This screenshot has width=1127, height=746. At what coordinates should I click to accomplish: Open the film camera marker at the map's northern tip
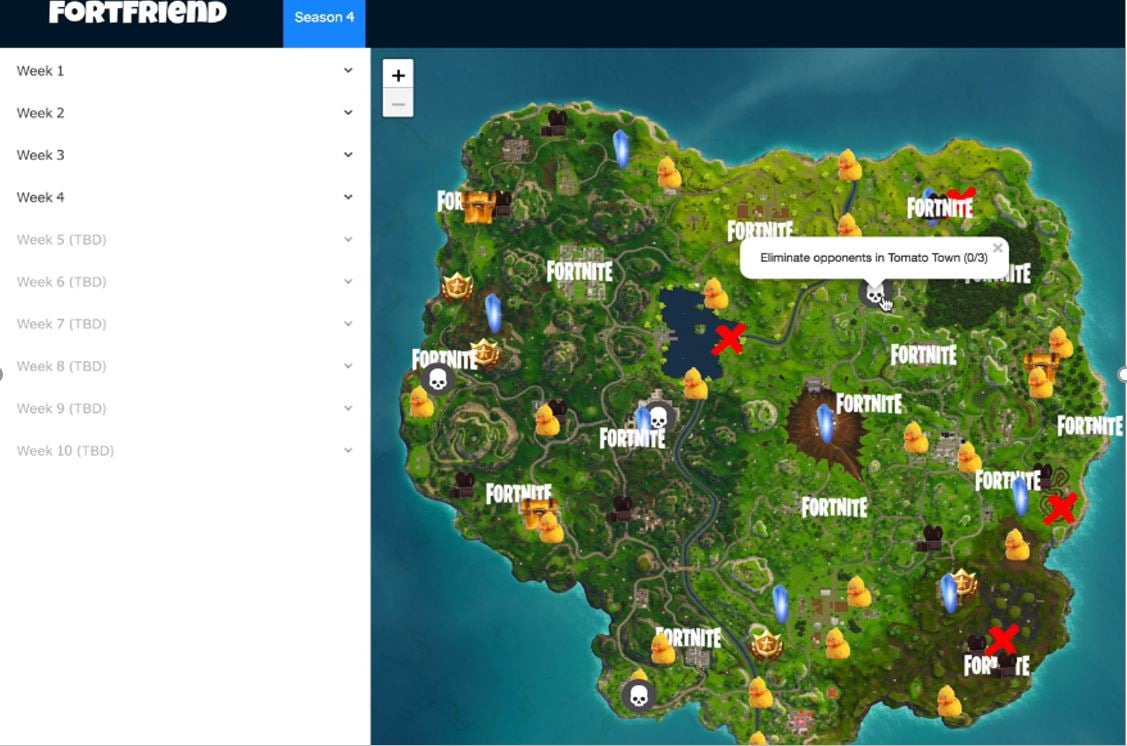pos(556,123)
